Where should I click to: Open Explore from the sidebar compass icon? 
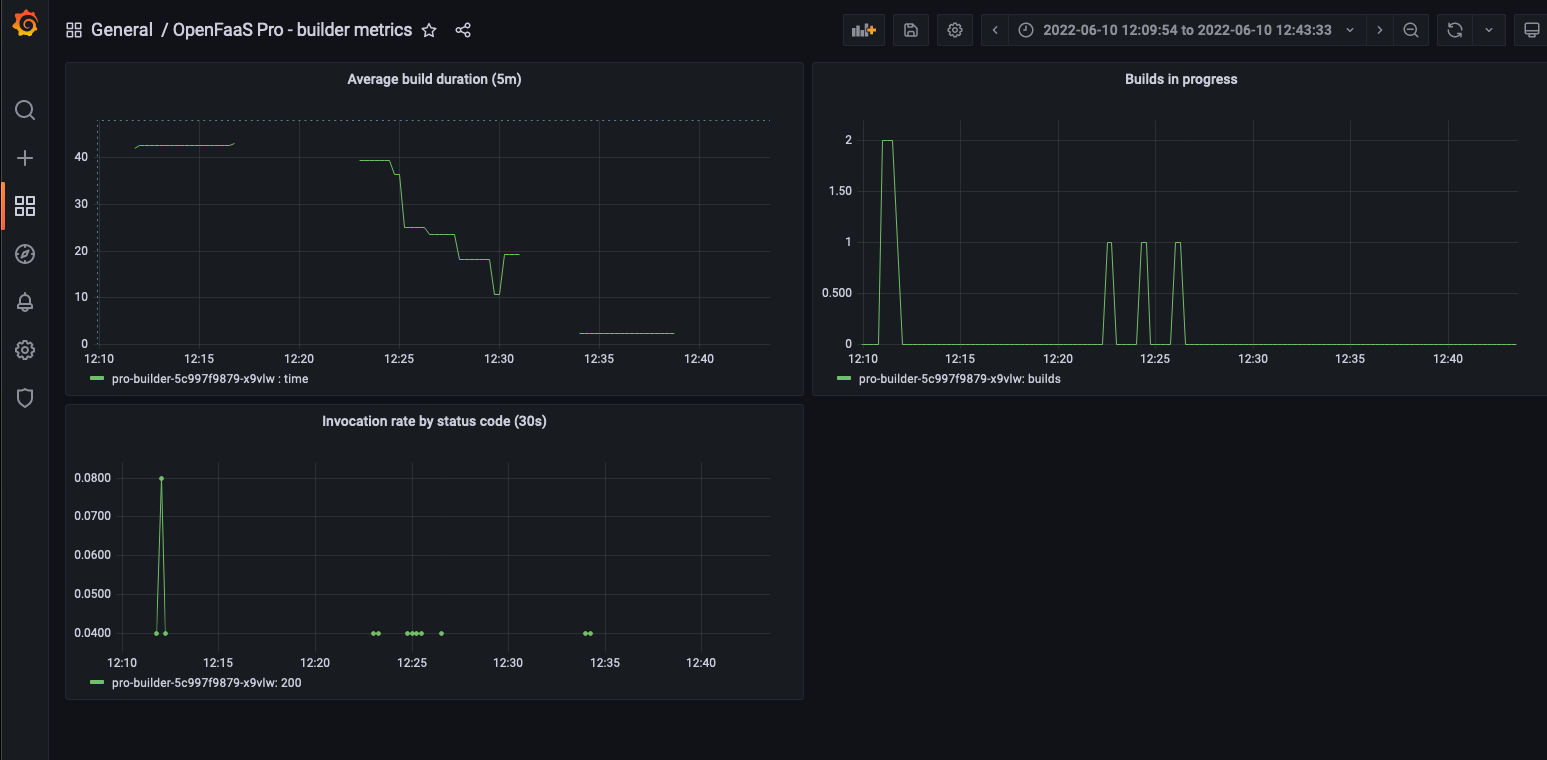25,253
